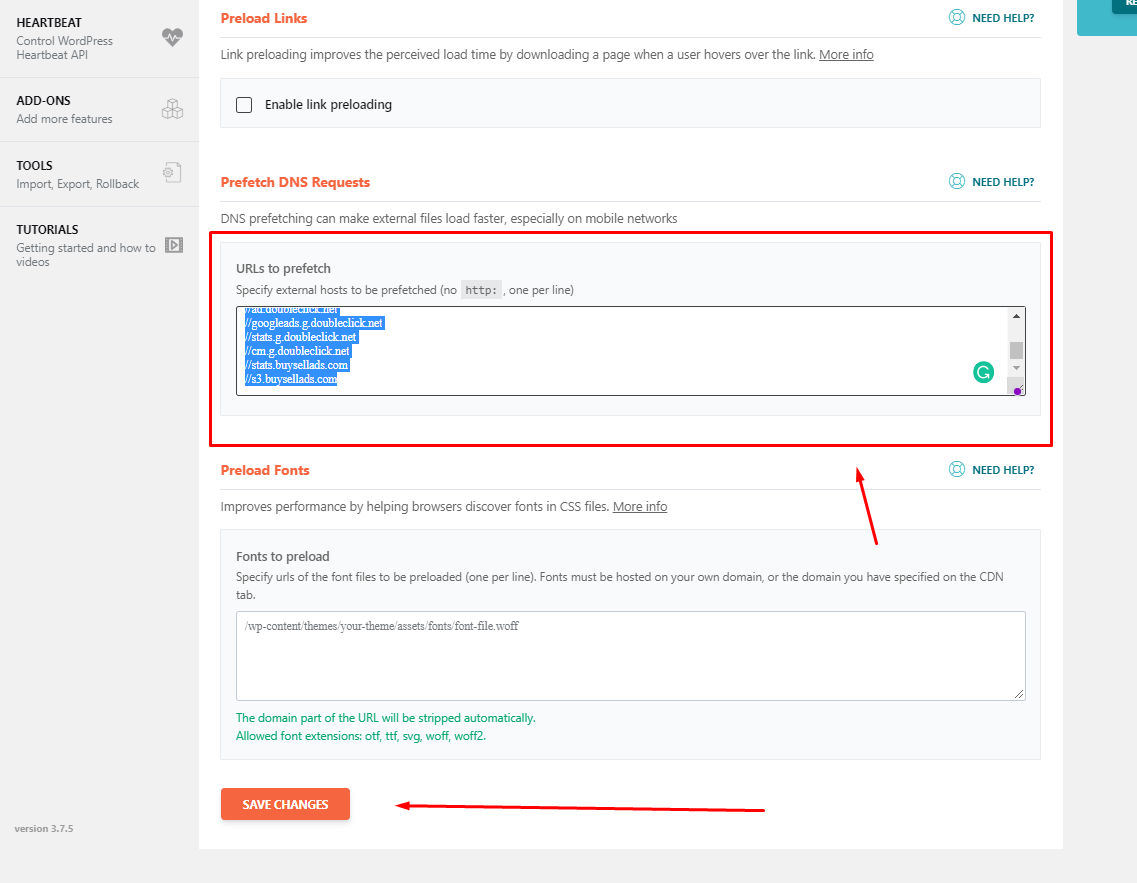Click the URLs textarea scrollbar thumb
This screenshot has width=1137, height=883.
click(x=1016, y=350)
